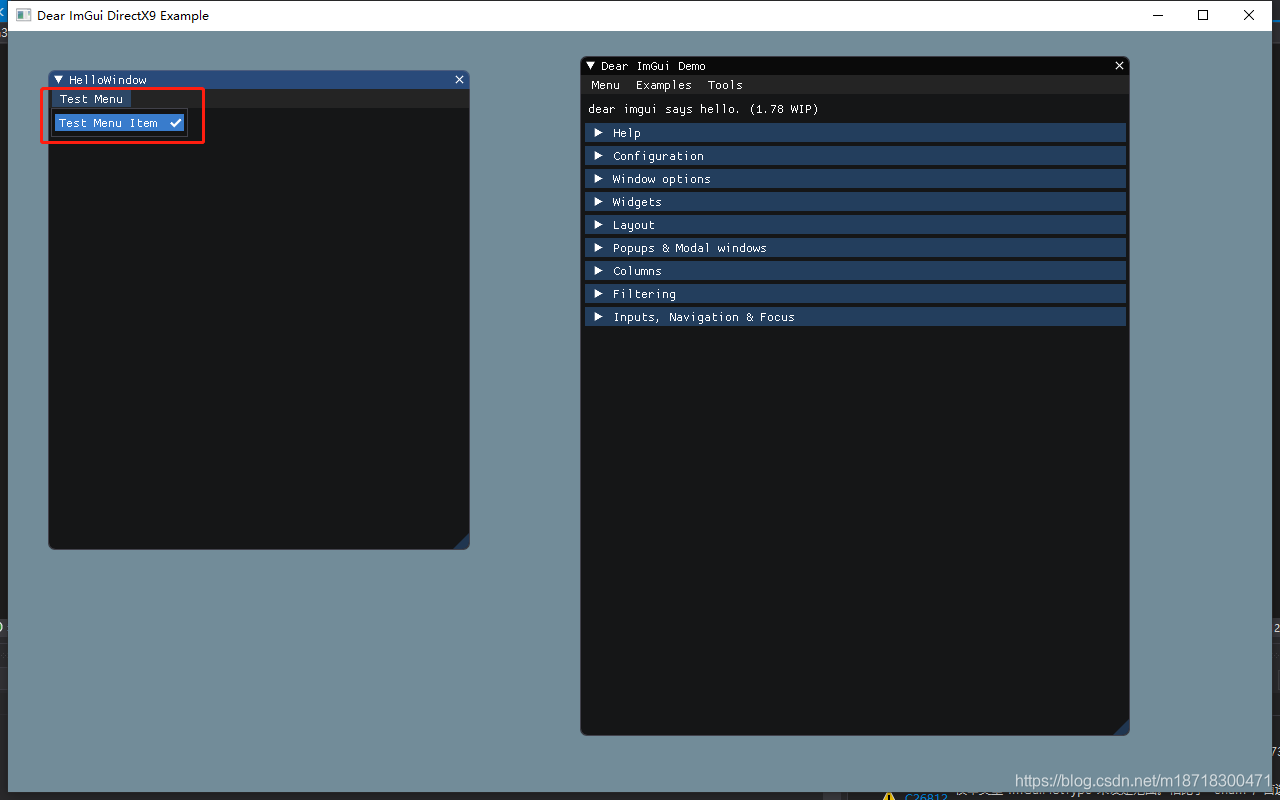Click the 'dear imgui says hello' text

click(703, 109)
